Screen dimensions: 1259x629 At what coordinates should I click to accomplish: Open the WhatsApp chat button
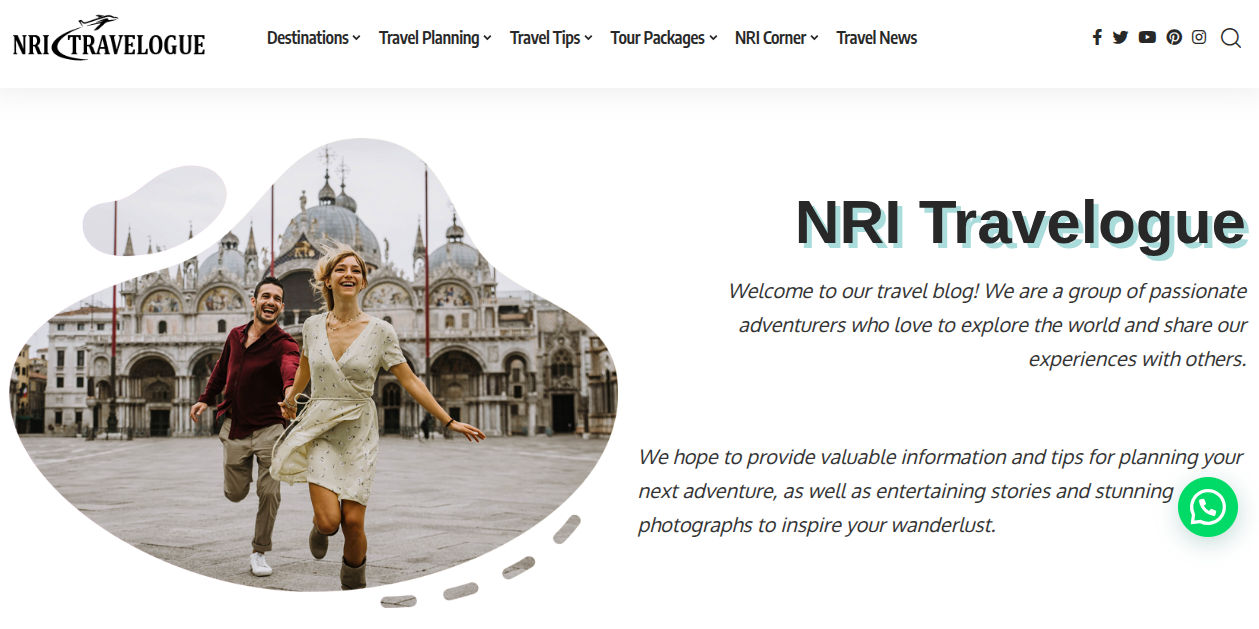pos(1208,507)
